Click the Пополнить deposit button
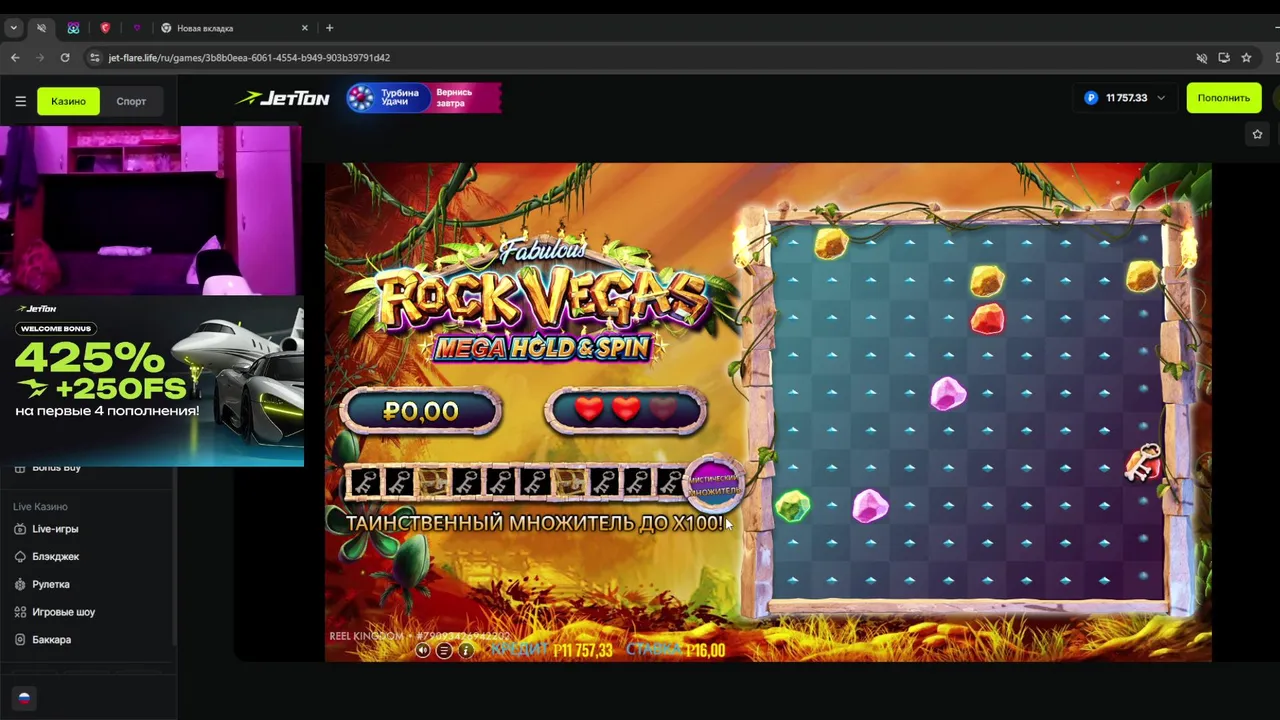Screen dimensions: 1280x720 (1223, 98)
